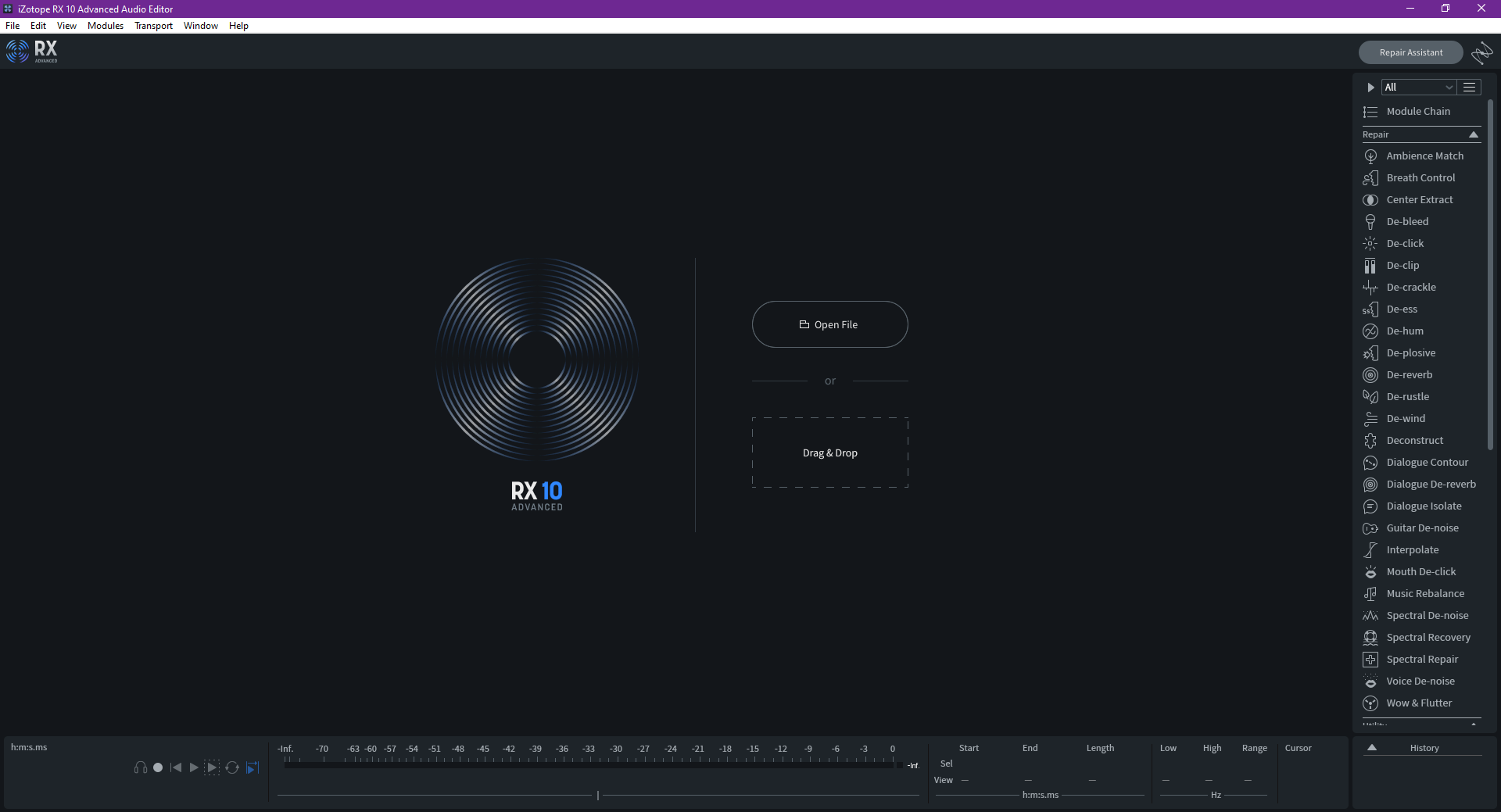Launch the Spectral De-noise module icon

tap(1370, 616)
